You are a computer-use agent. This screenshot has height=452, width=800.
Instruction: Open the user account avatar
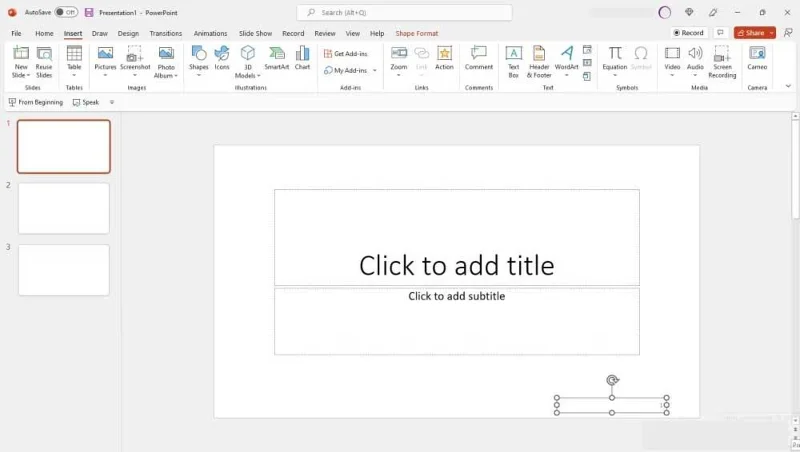pyautogui.click(x=664, y=12)
